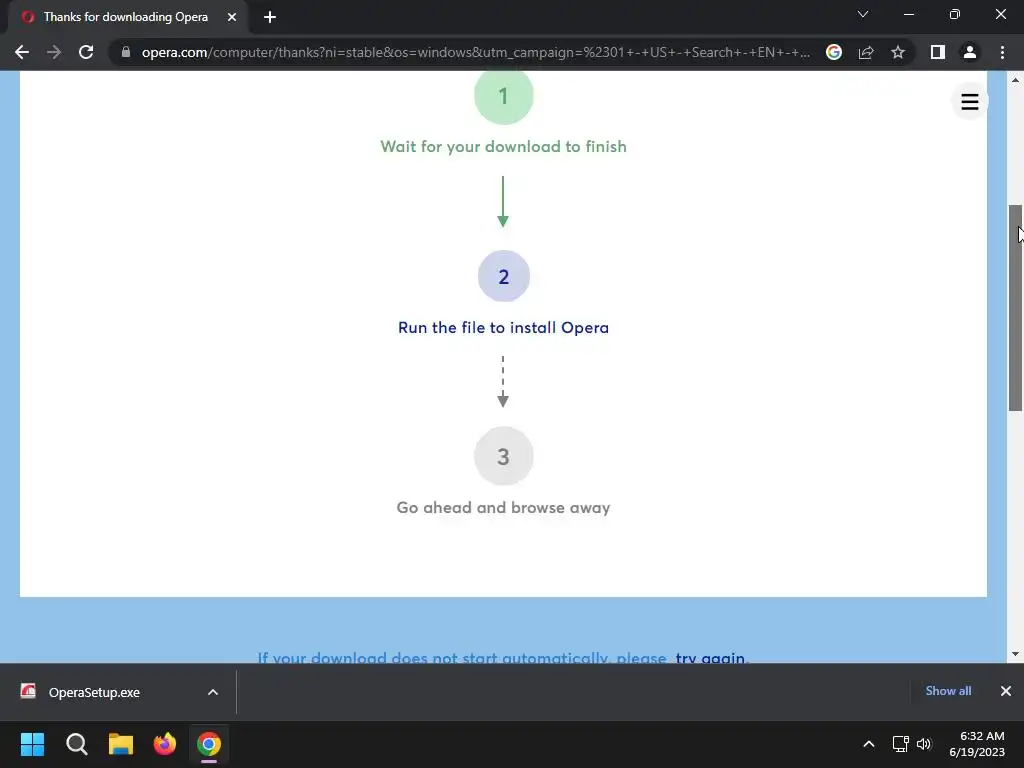Screen dimensions: 1024x768
Task: View site information via lock icon
Action: click(x=126, y=52)
